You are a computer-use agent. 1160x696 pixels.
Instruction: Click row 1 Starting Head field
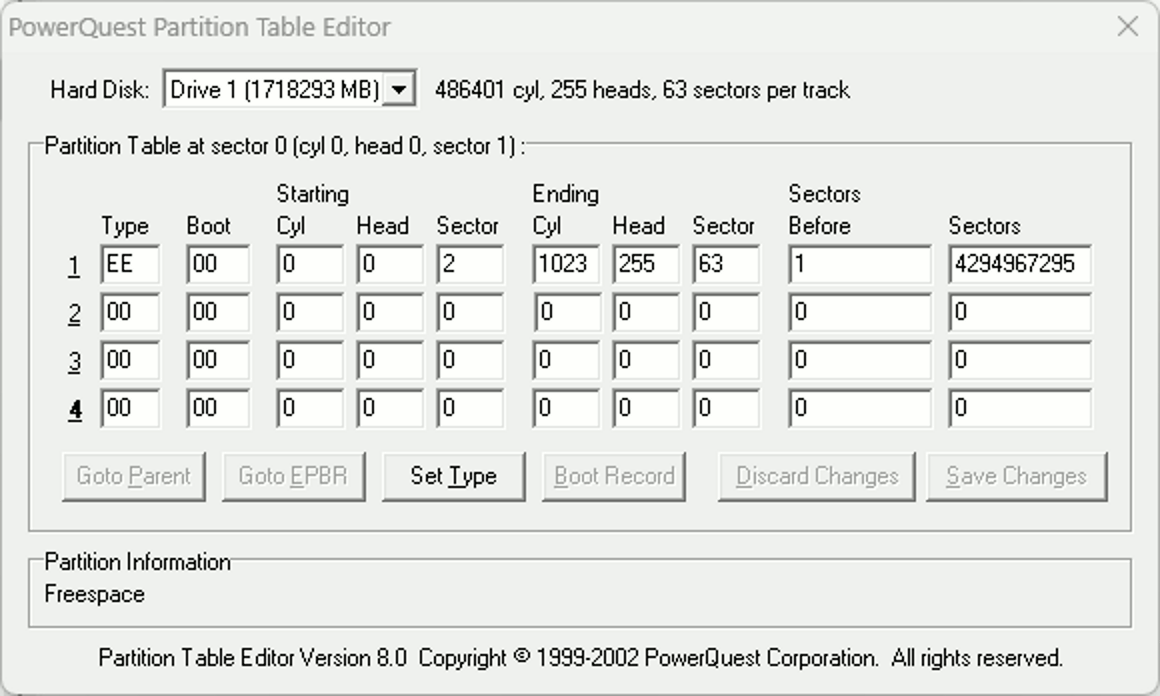pos(390,264)
